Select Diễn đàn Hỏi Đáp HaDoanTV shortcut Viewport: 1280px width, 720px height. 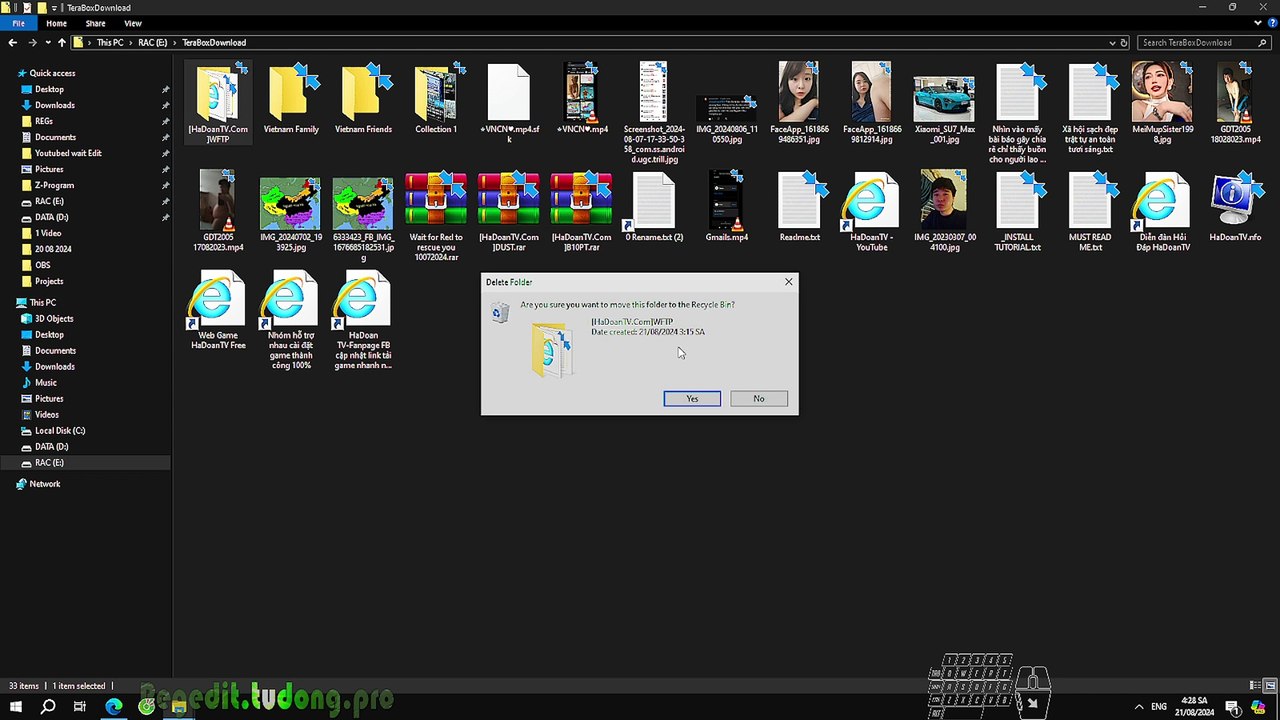(x=1162, y=213)
